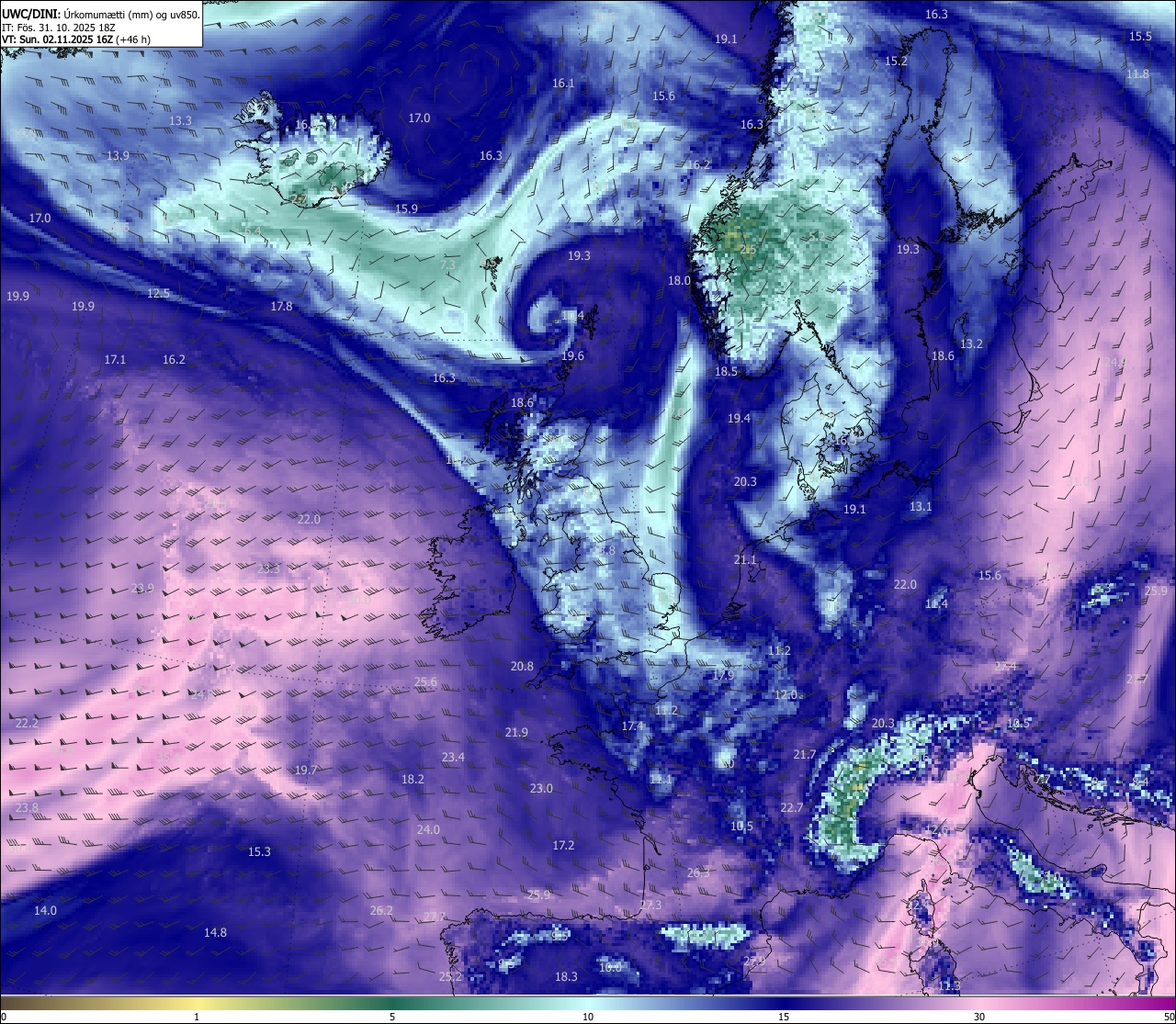Click the 13.9 value on the map

pos(118,155)
